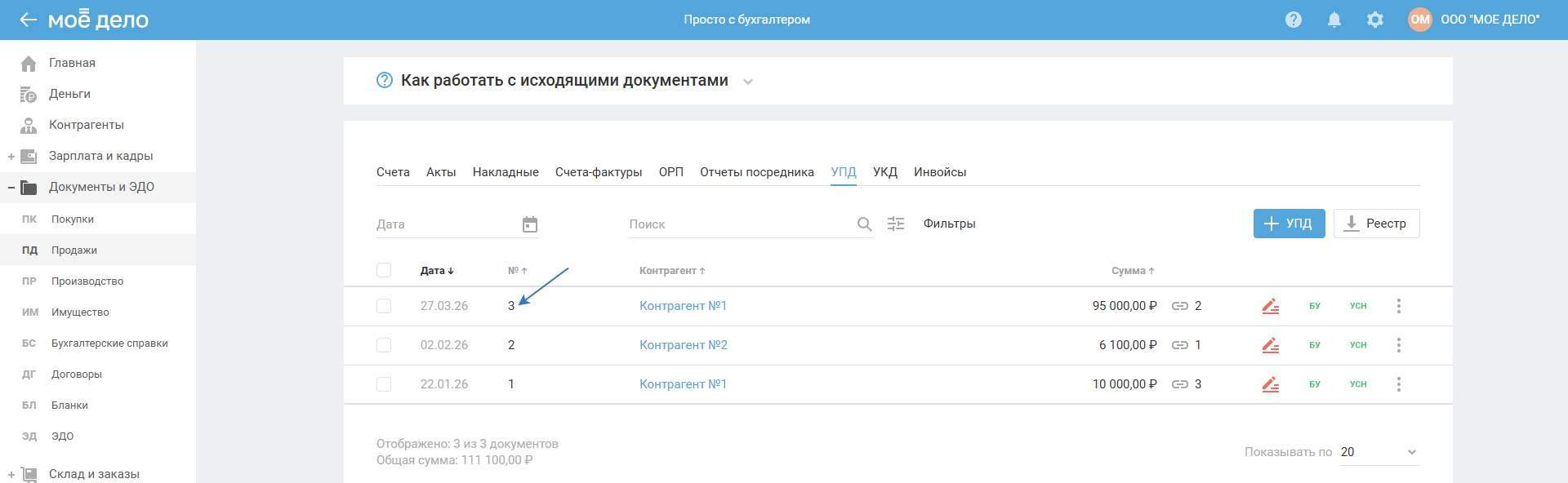This screenshot has height=483, width=1568.
Task: Open the settings gear icon
Action: (1375, 20)
